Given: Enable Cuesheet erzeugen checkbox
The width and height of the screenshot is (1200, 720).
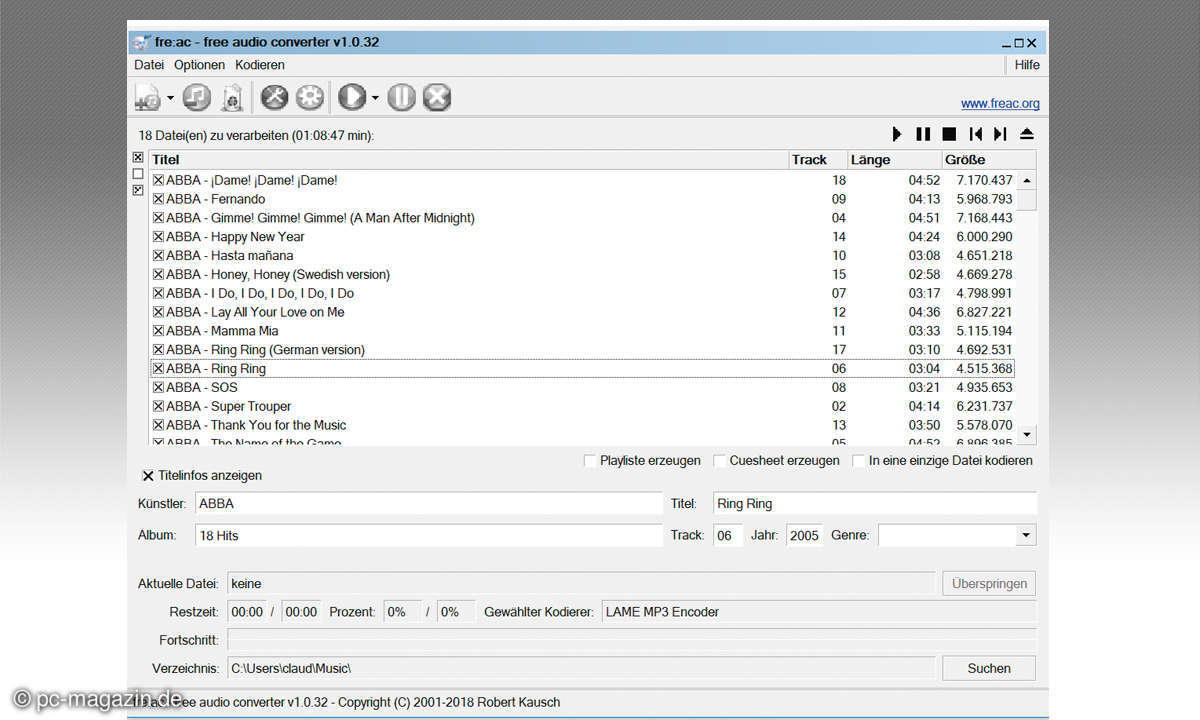Looking at the screenshot, I should [x=720, y=461].
